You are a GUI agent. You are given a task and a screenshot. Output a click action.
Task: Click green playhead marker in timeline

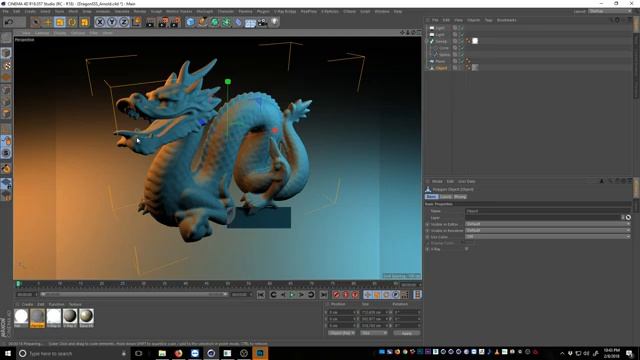(18, 284)
